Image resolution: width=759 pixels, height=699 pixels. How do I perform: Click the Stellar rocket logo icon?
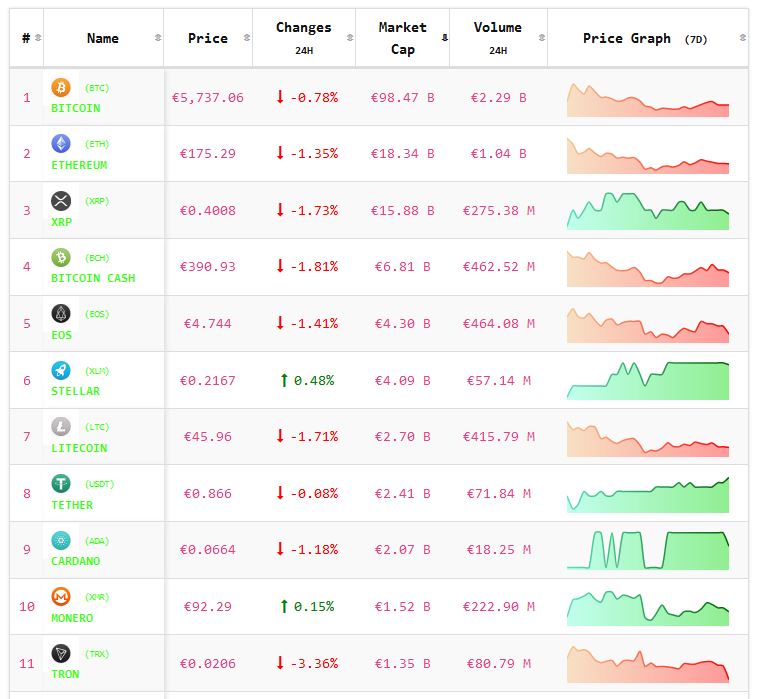pos(61,370)
